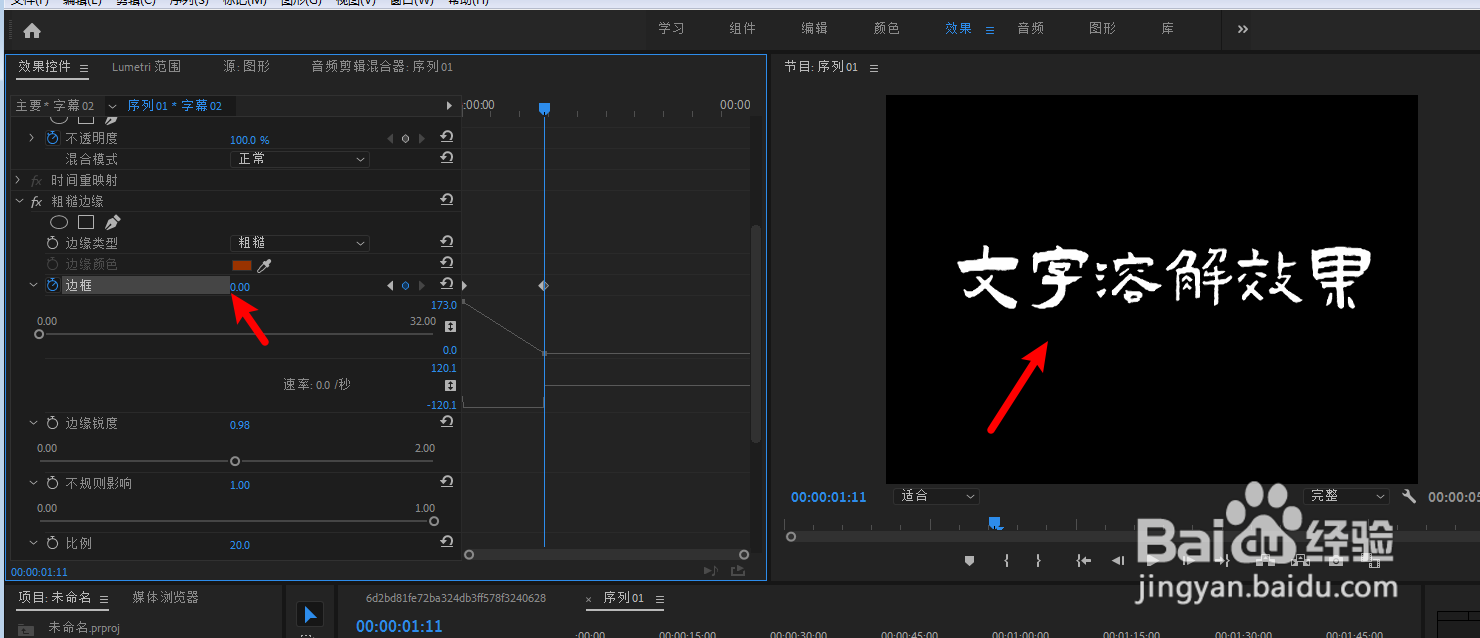Select the rectangle mask tool under 粗糙边缘
This screenshot has width=1480, height=638.
(86, 222)
